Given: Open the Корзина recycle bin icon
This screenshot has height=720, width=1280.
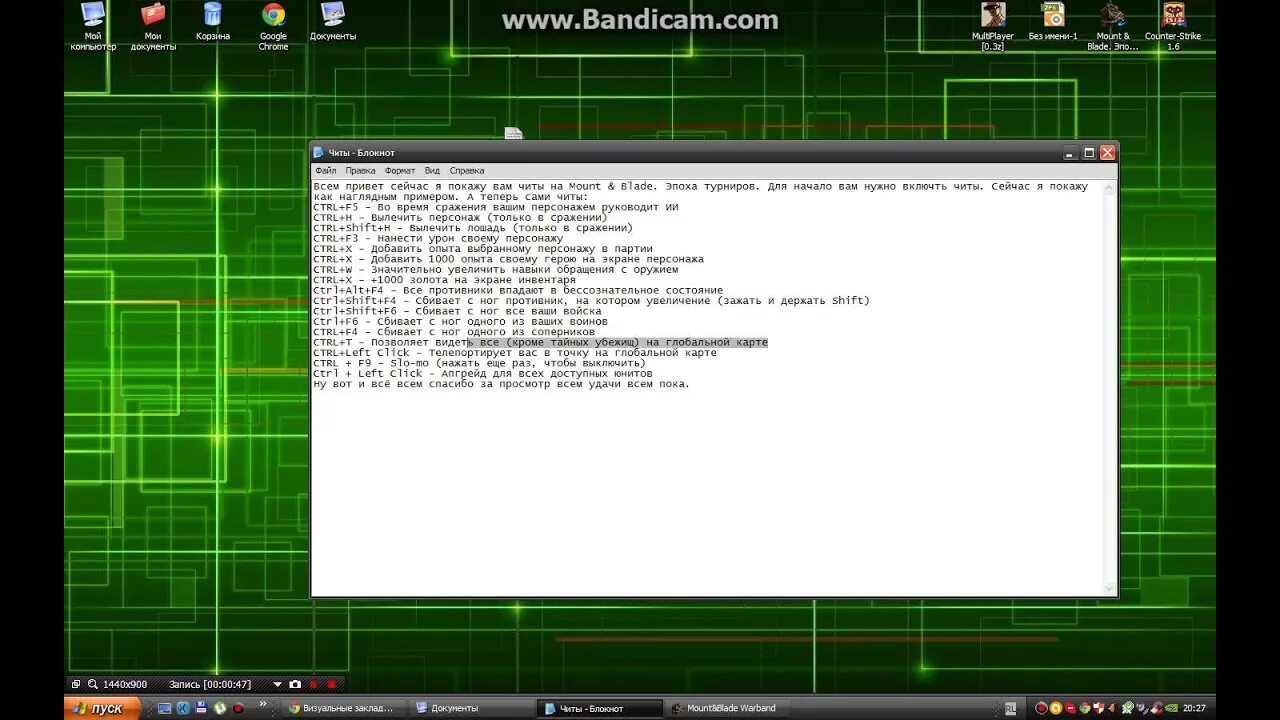Looking at the screenshot, I should pyautogui.click(x=213, y=22).
